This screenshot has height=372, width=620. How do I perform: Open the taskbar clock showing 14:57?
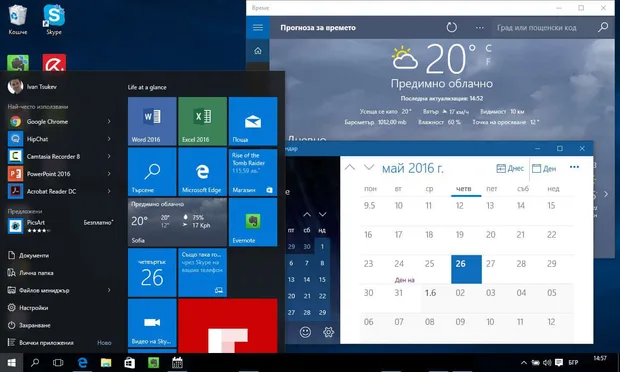pyautogui.click(x=599, y=359)
